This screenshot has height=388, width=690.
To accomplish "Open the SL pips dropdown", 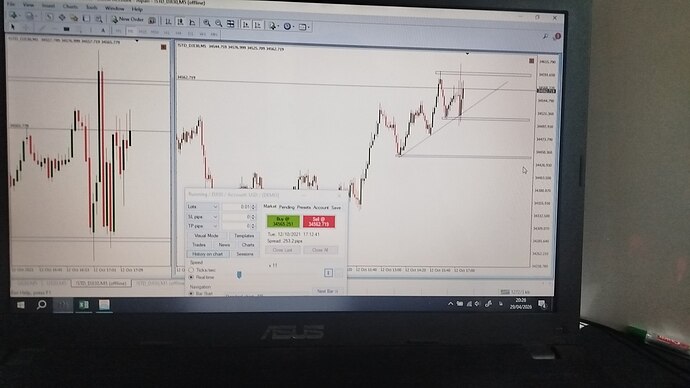I will pos(202,217).
